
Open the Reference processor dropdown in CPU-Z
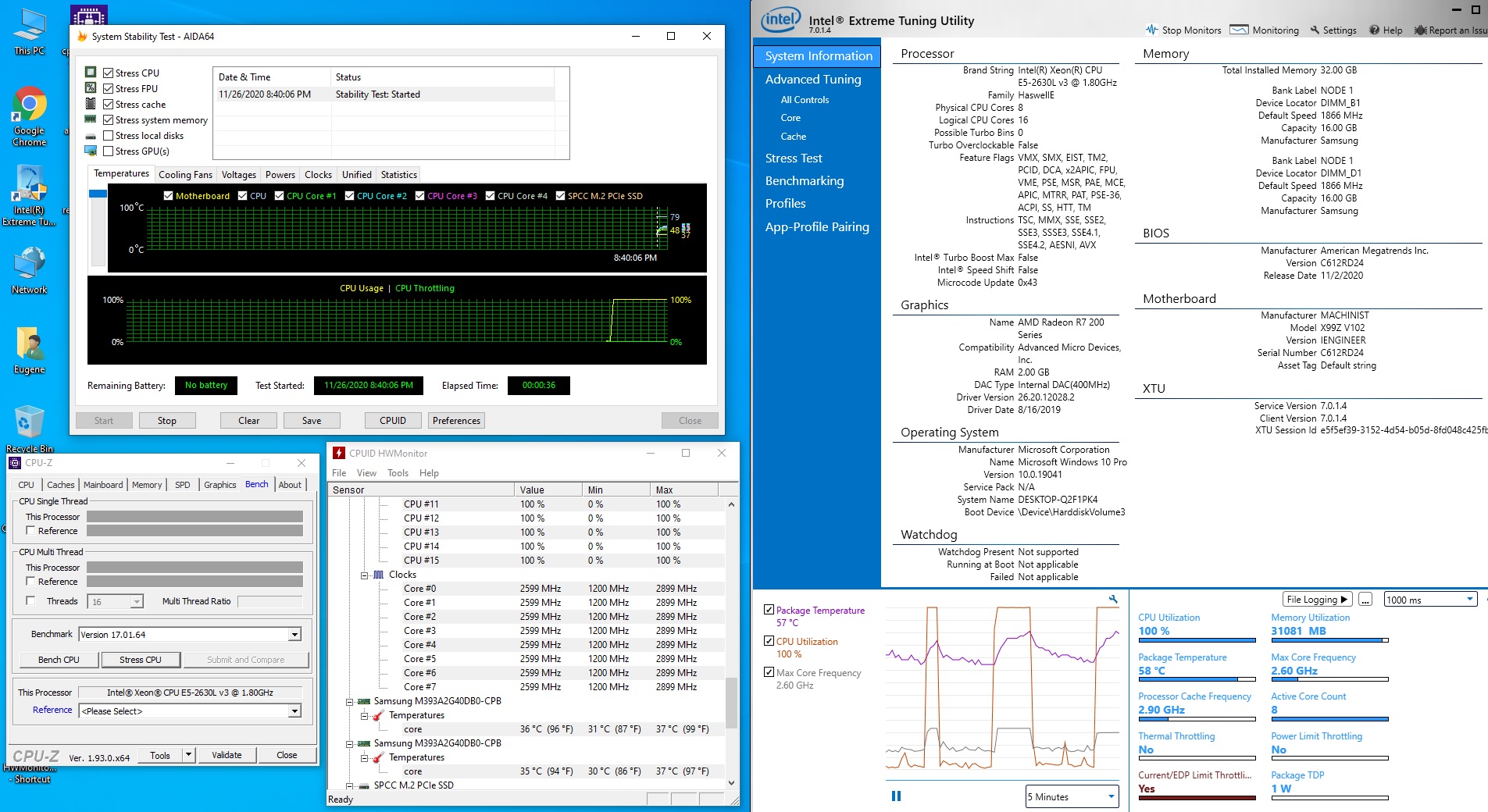pos(294,710)
